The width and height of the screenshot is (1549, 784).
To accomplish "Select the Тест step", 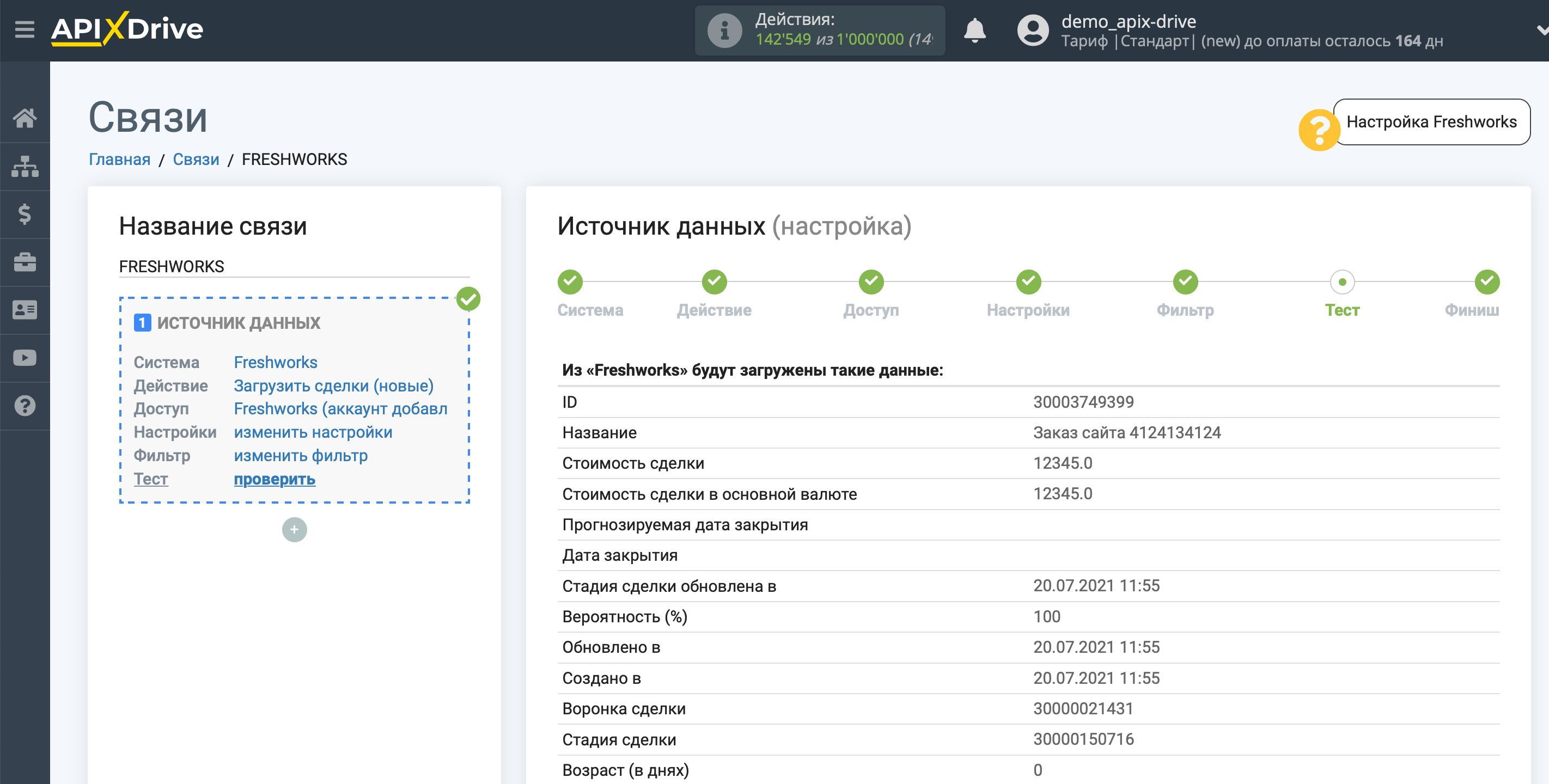I will [x=1342, y=310].
